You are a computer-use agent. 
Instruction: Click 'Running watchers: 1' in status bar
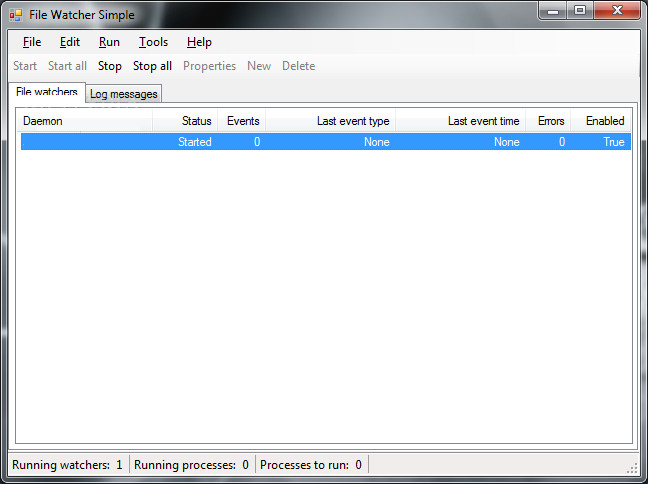point(67,465)
